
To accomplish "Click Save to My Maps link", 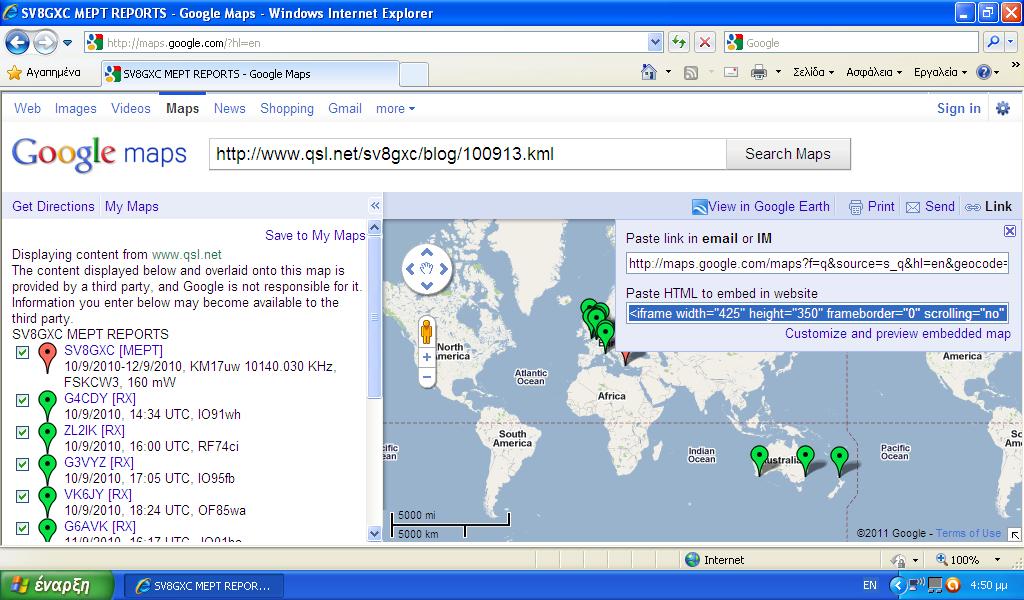I will pyautogui.click(x=315, y=236).
